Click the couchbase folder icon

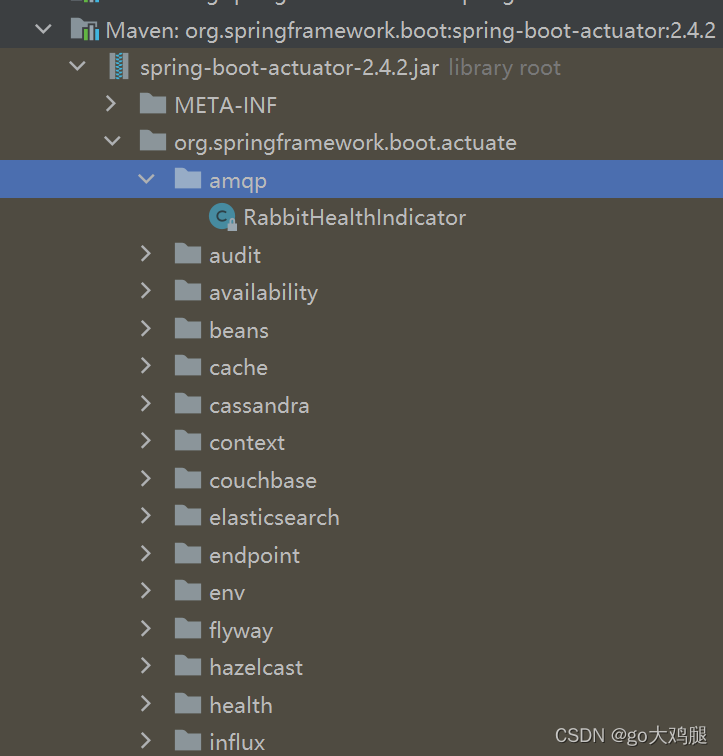(187, 478)
